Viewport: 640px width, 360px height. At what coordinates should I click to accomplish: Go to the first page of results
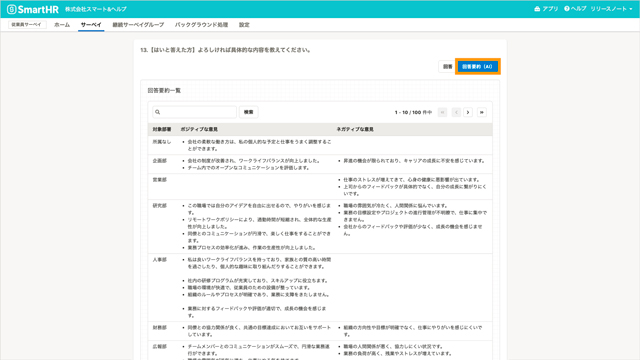click(x=442, y=112)
